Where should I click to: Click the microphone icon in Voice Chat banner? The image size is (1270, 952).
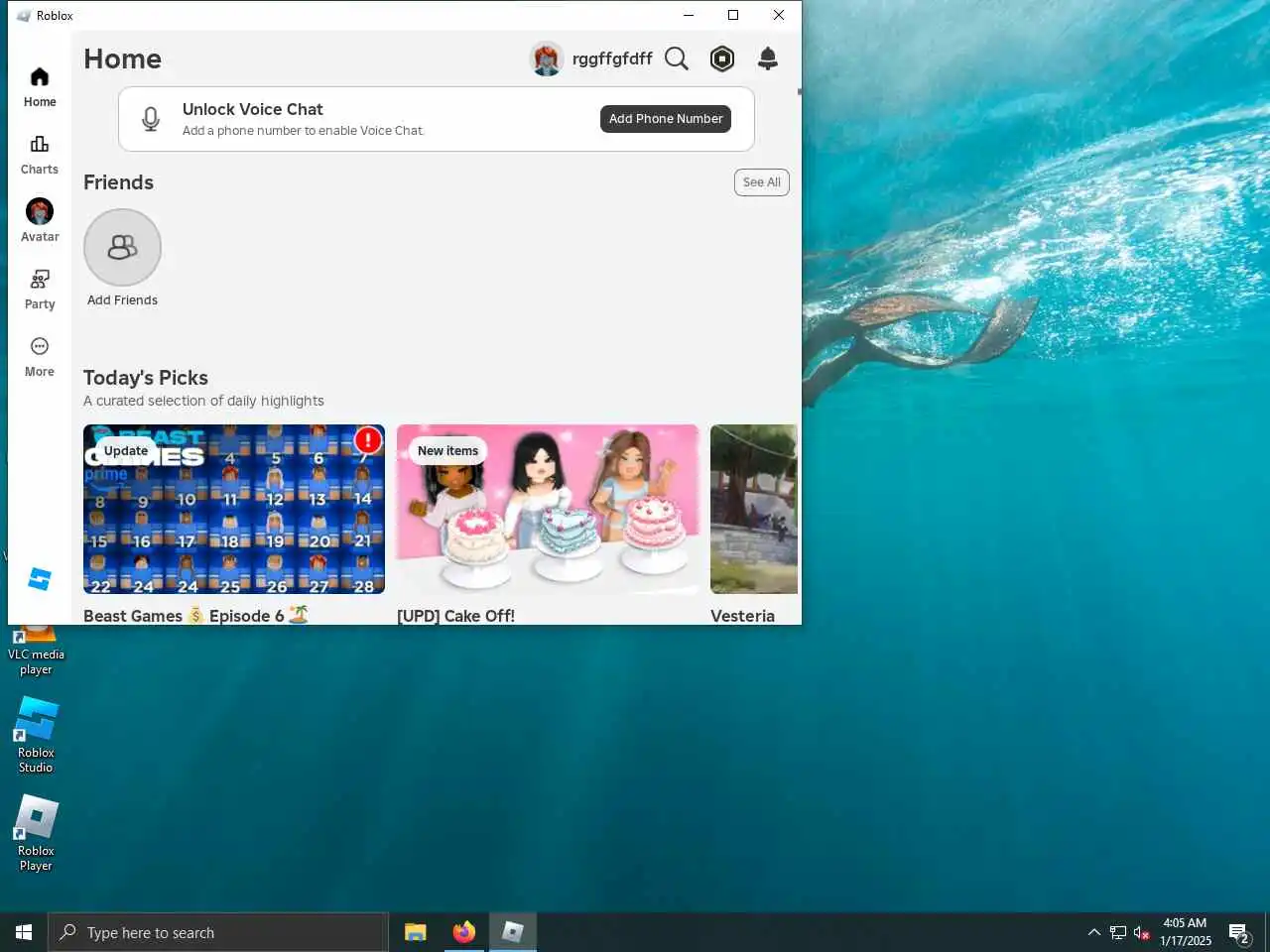tap(151, 119)
